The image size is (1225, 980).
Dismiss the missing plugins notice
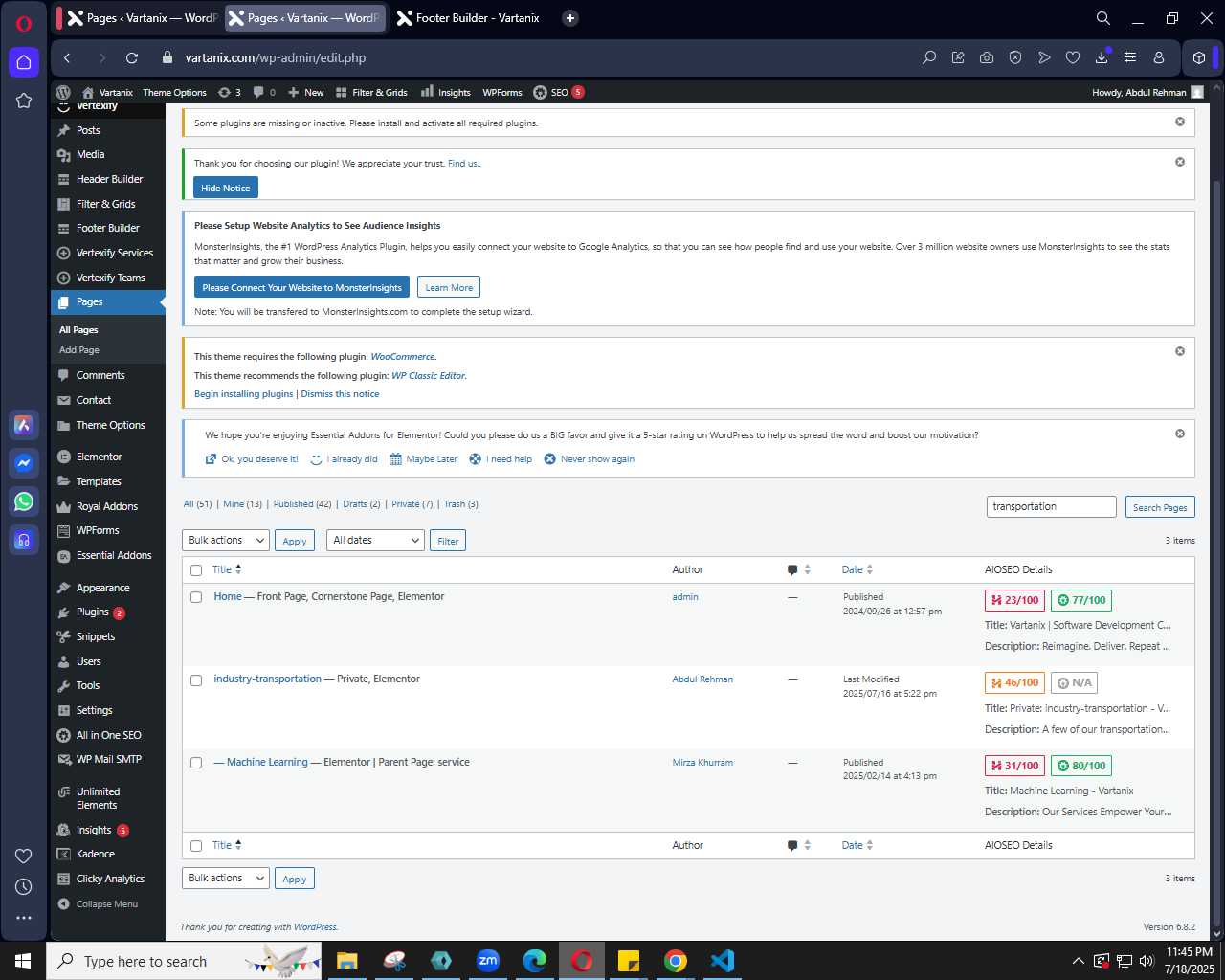[x=1180, y=122]
